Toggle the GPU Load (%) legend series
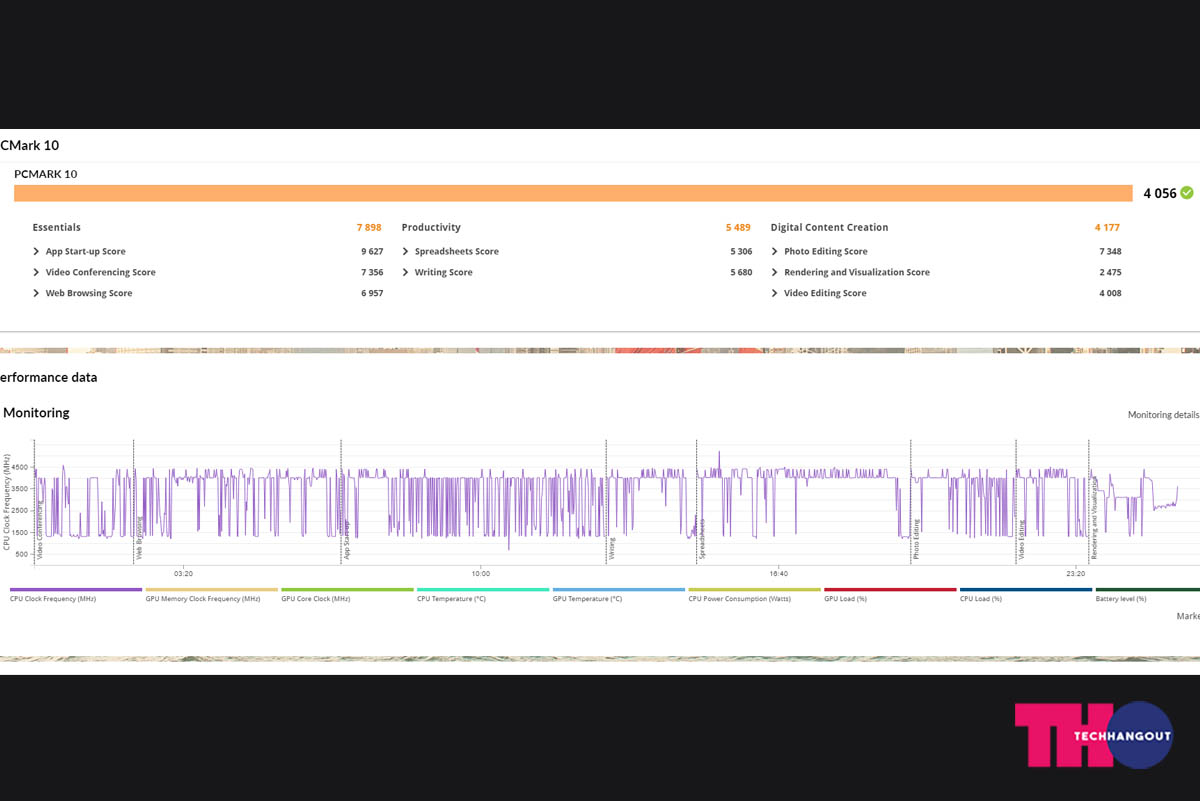The width and height of the screenshot is (1200, 801). [x=890, y=595]
